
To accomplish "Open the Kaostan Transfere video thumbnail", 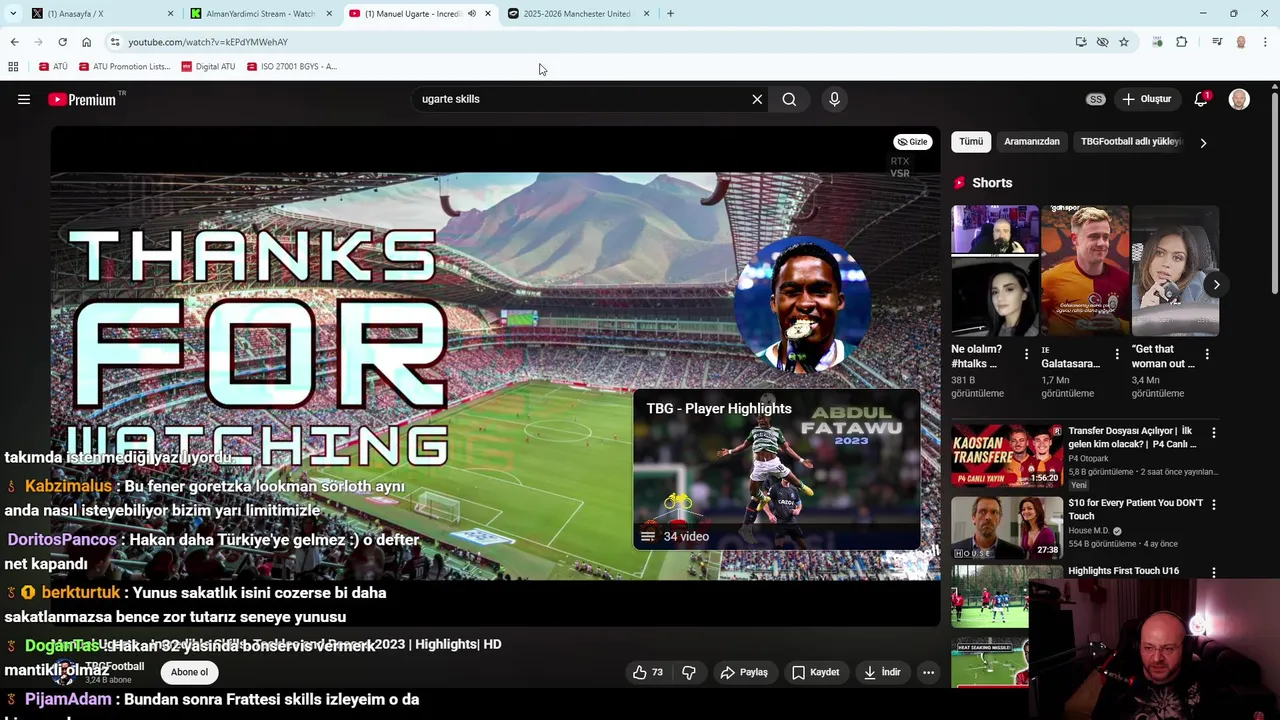I will pos(1007,455).
